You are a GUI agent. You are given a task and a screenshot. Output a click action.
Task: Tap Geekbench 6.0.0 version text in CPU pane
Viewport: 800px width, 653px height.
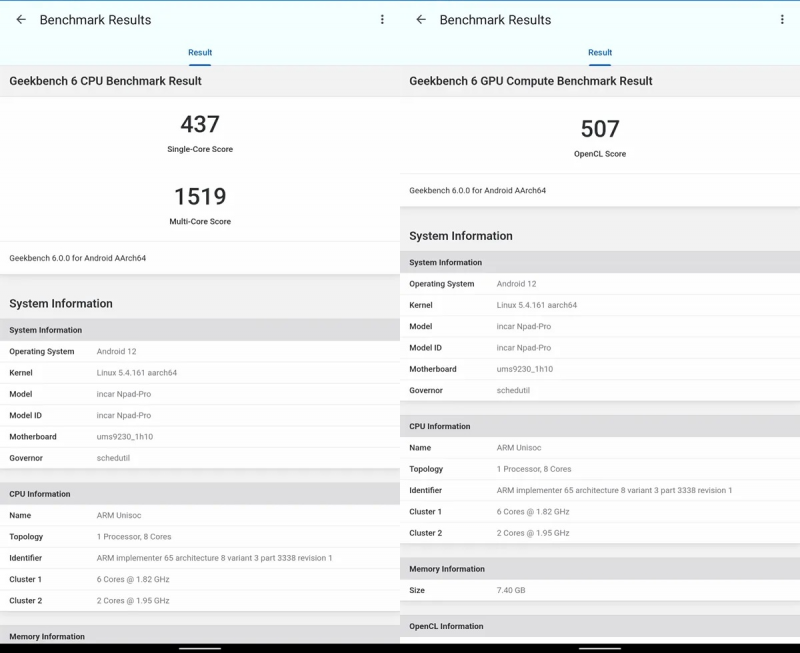(78, 258)
